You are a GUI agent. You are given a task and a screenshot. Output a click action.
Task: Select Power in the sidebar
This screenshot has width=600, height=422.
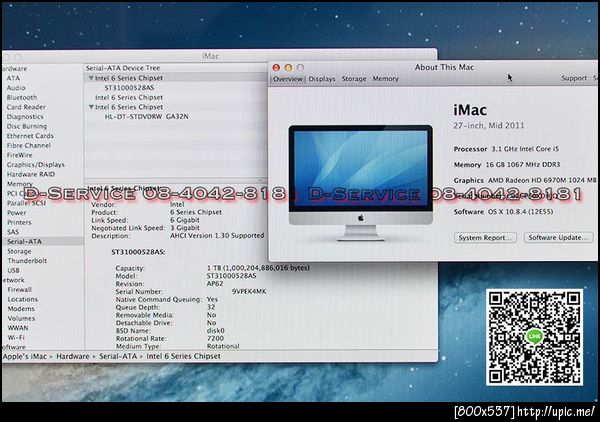[17, 213]
